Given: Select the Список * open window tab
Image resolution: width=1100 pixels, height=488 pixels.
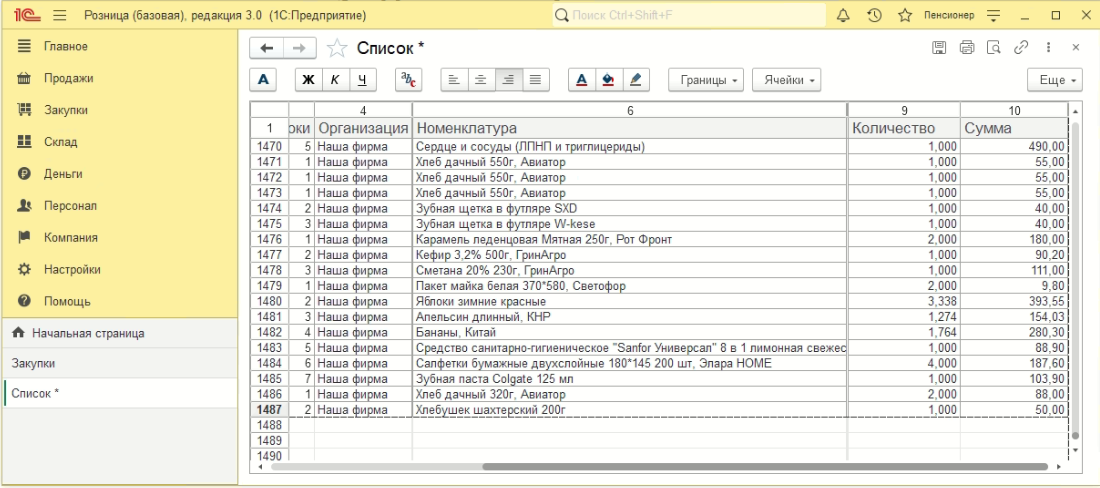Looking at the screenshot, I should pyautogui.click(x=119, y=393).
